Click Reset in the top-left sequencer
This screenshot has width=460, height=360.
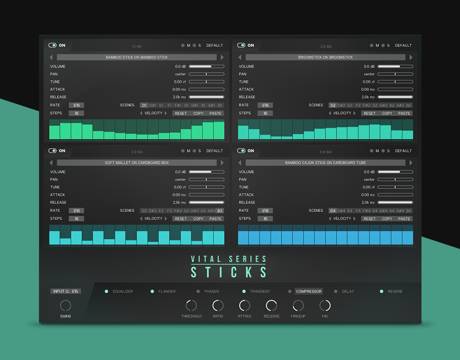181,113
